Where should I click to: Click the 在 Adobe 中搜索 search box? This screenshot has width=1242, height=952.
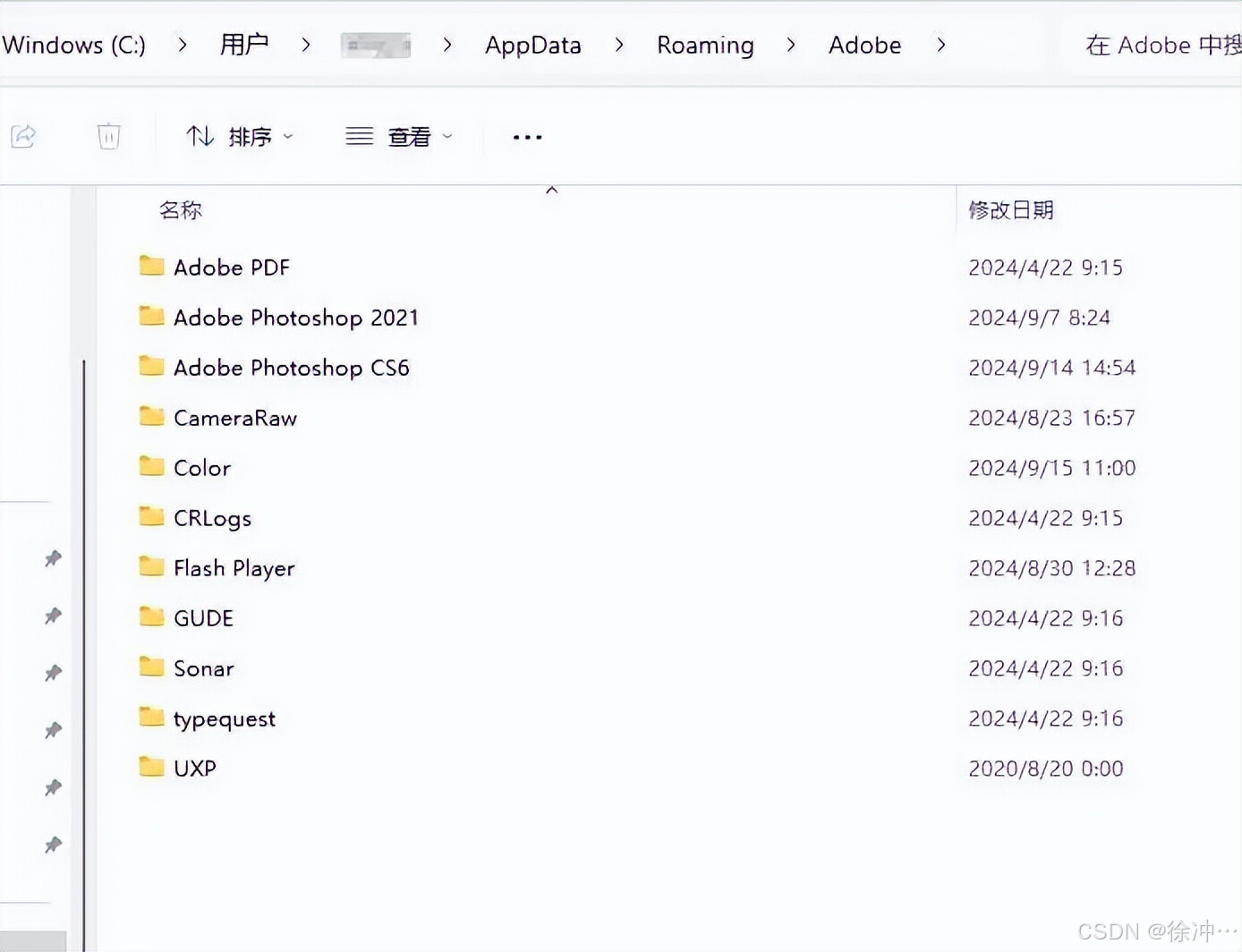coord(1162,45)
